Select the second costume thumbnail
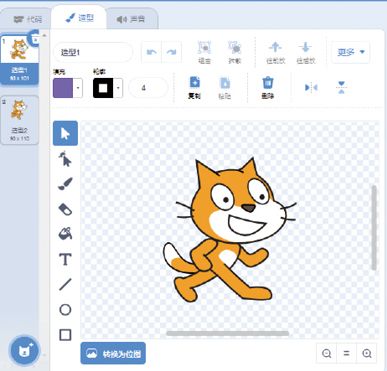Image resolution: width=387 pixels, height=371 pixels. click(20, 120)
